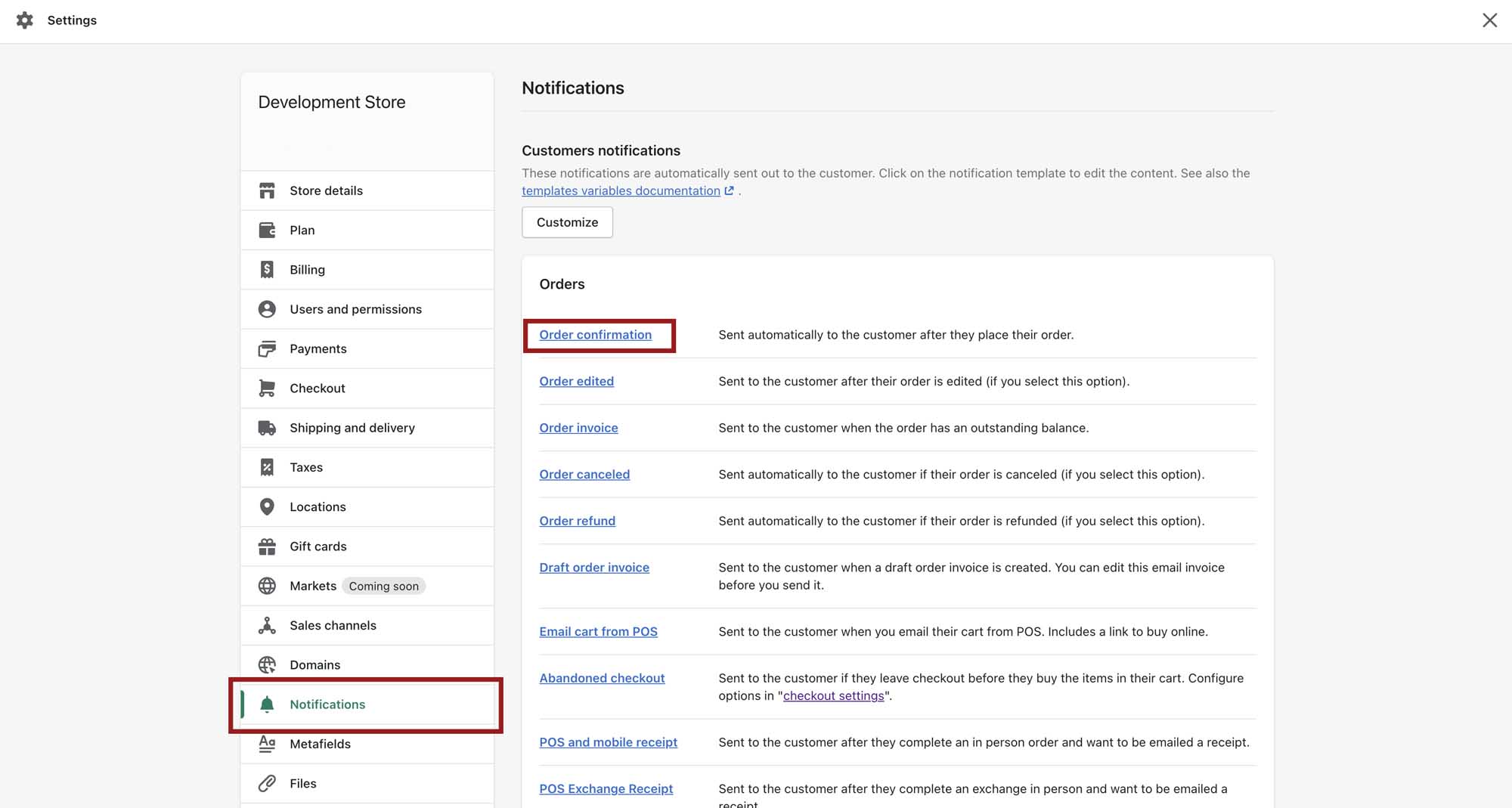This screenshot has height=808, width=1512.
Task: Select Sales channels in sidebar
Action: coord(367,625)
